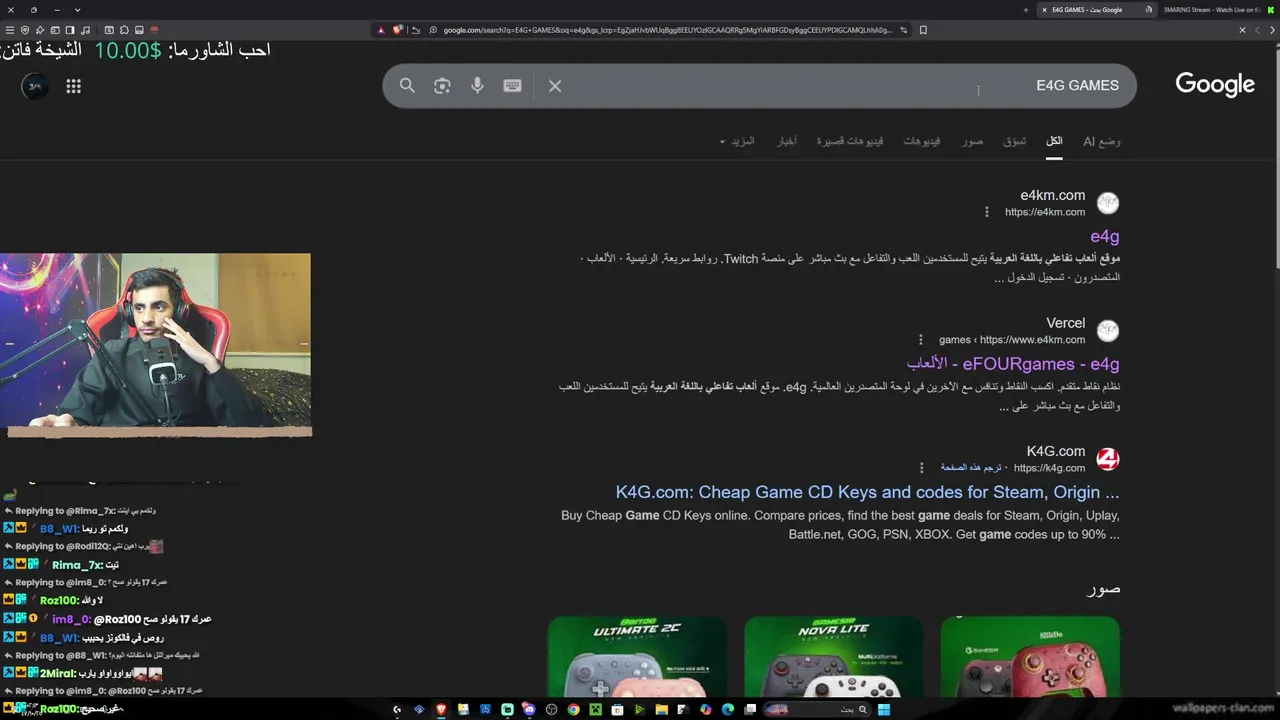The width and height of the screenshot is (1280, 720).
Task: Open more options for K4G.com result
Action: click(922, 468)
